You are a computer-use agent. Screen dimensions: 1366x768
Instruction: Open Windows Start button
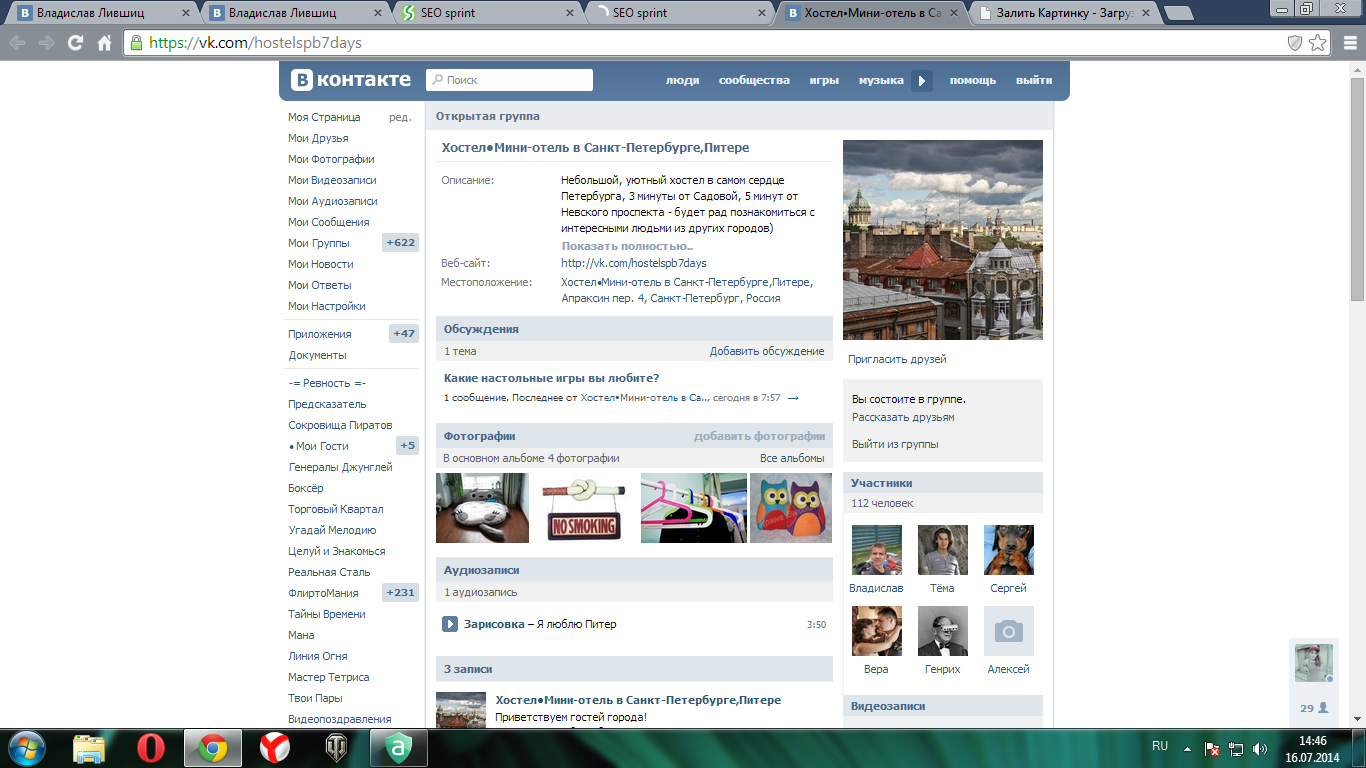coord(26,747)
